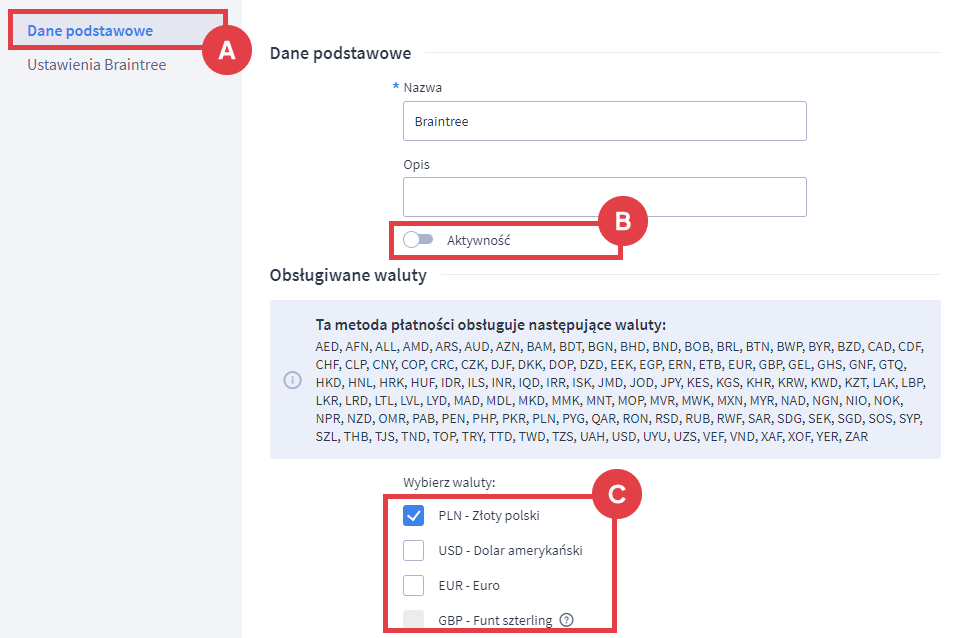Click the disabled GBP - Funt szterling checkbox
This screenshot has height=638, width=964.
pos(413,620)
